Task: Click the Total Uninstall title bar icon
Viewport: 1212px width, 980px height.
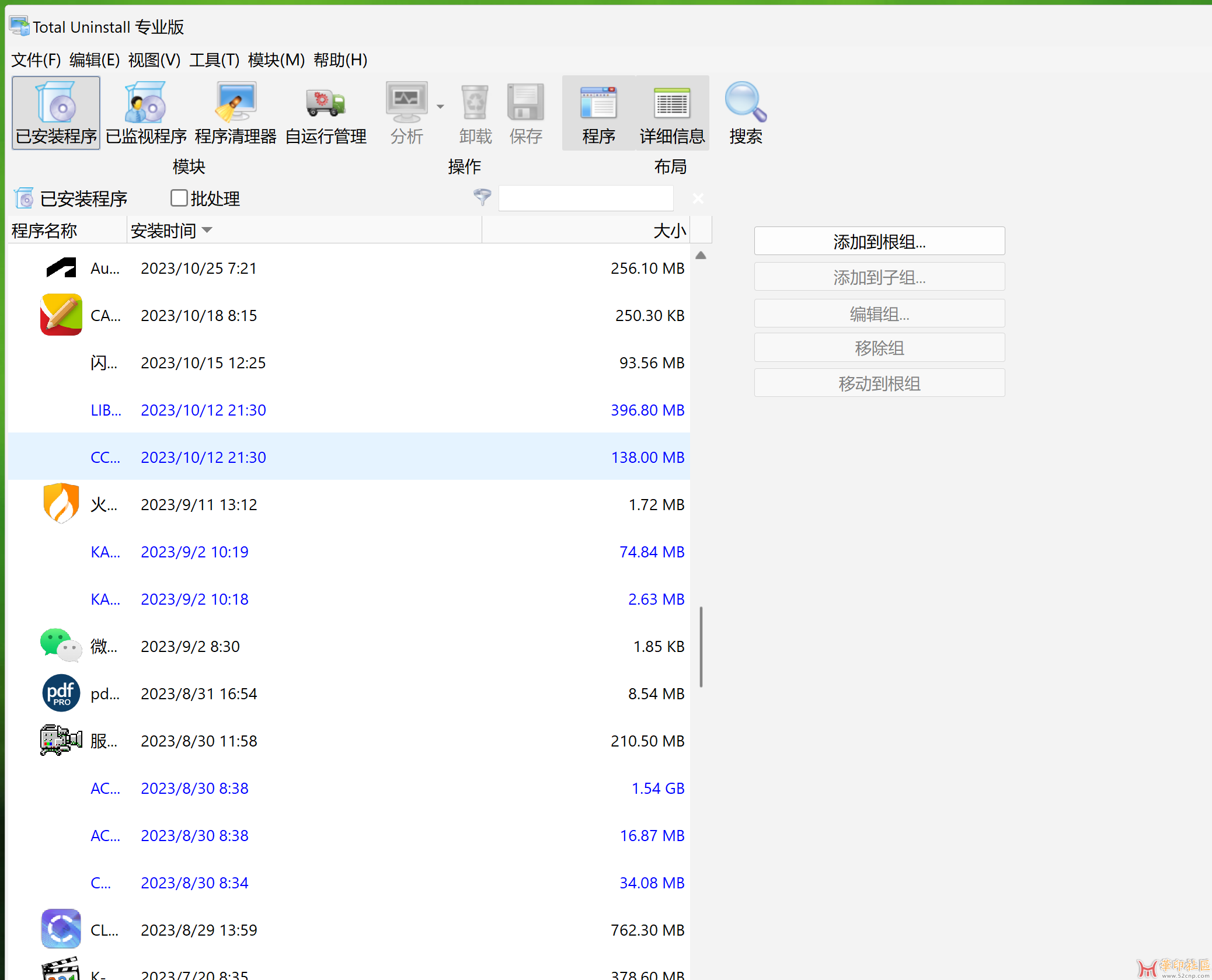Action: (x=19, y=26)
